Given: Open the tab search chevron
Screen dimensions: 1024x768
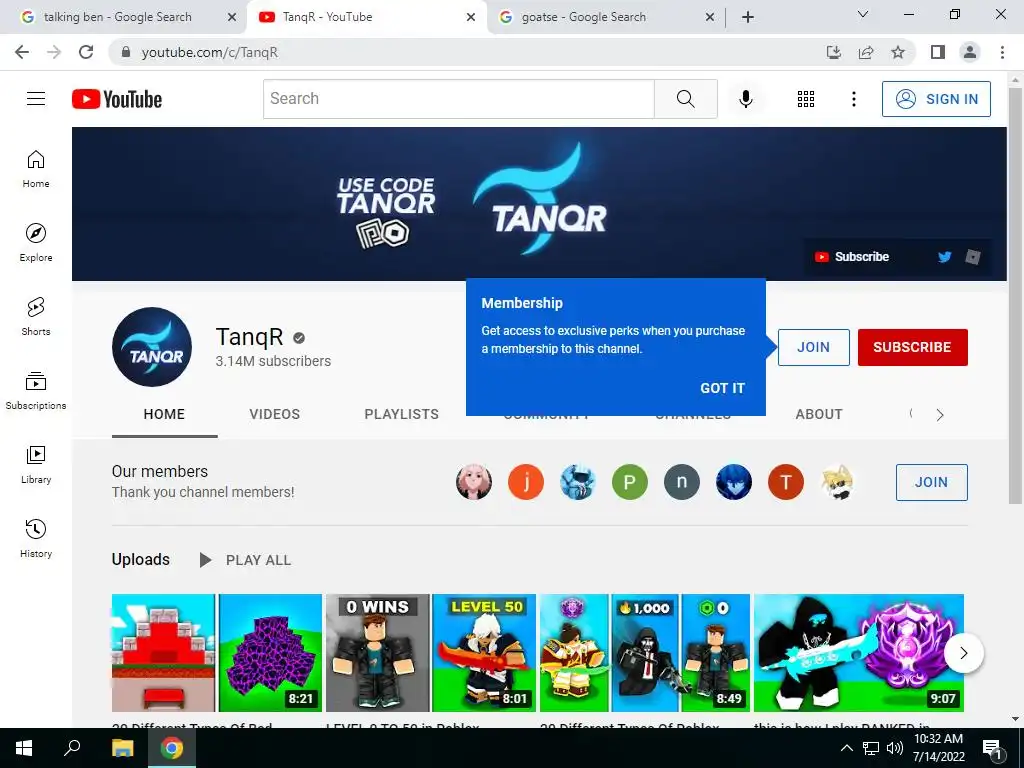Looking at the screenshot, I should (863, 14).
